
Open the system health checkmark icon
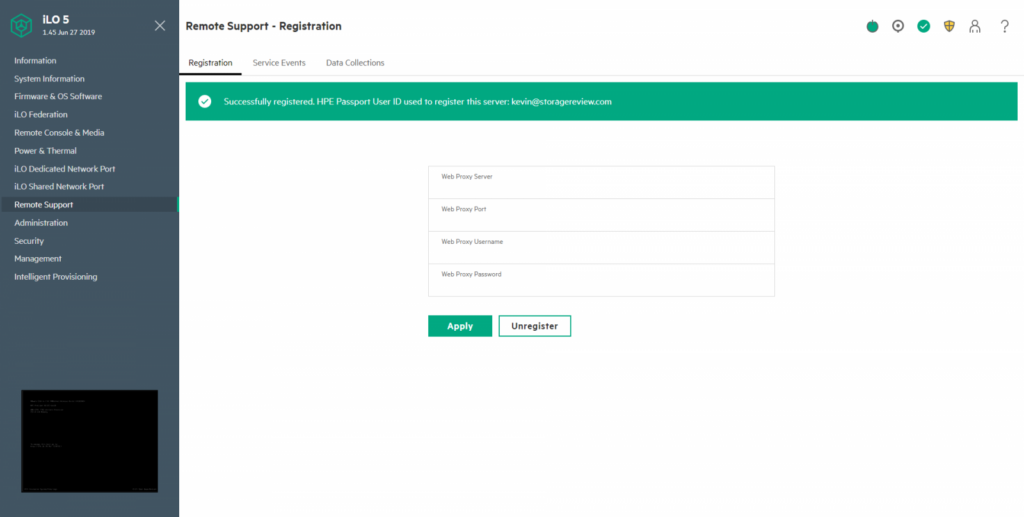click(x=923, y=26)
